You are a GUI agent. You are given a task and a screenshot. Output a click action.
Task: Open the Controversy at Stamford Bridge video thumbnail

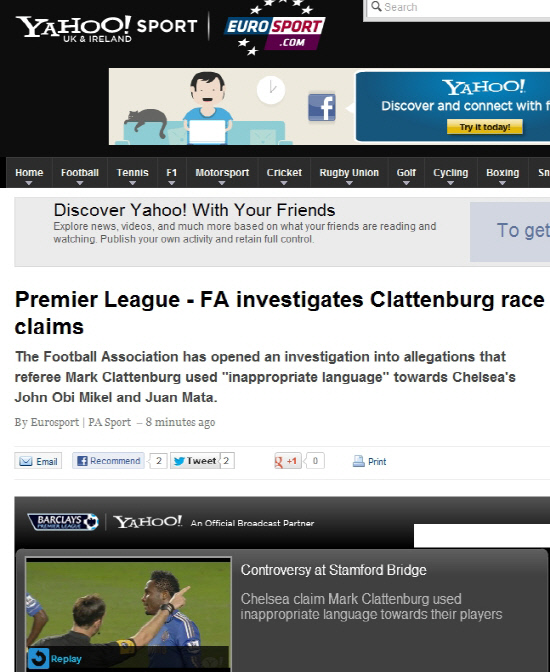click(128, 614)
